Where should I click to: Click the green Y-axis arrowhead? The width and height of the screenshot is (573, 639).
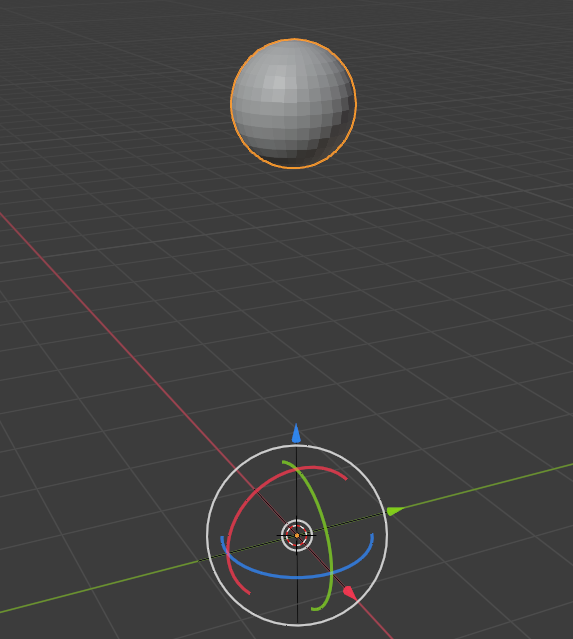[394, 511]
